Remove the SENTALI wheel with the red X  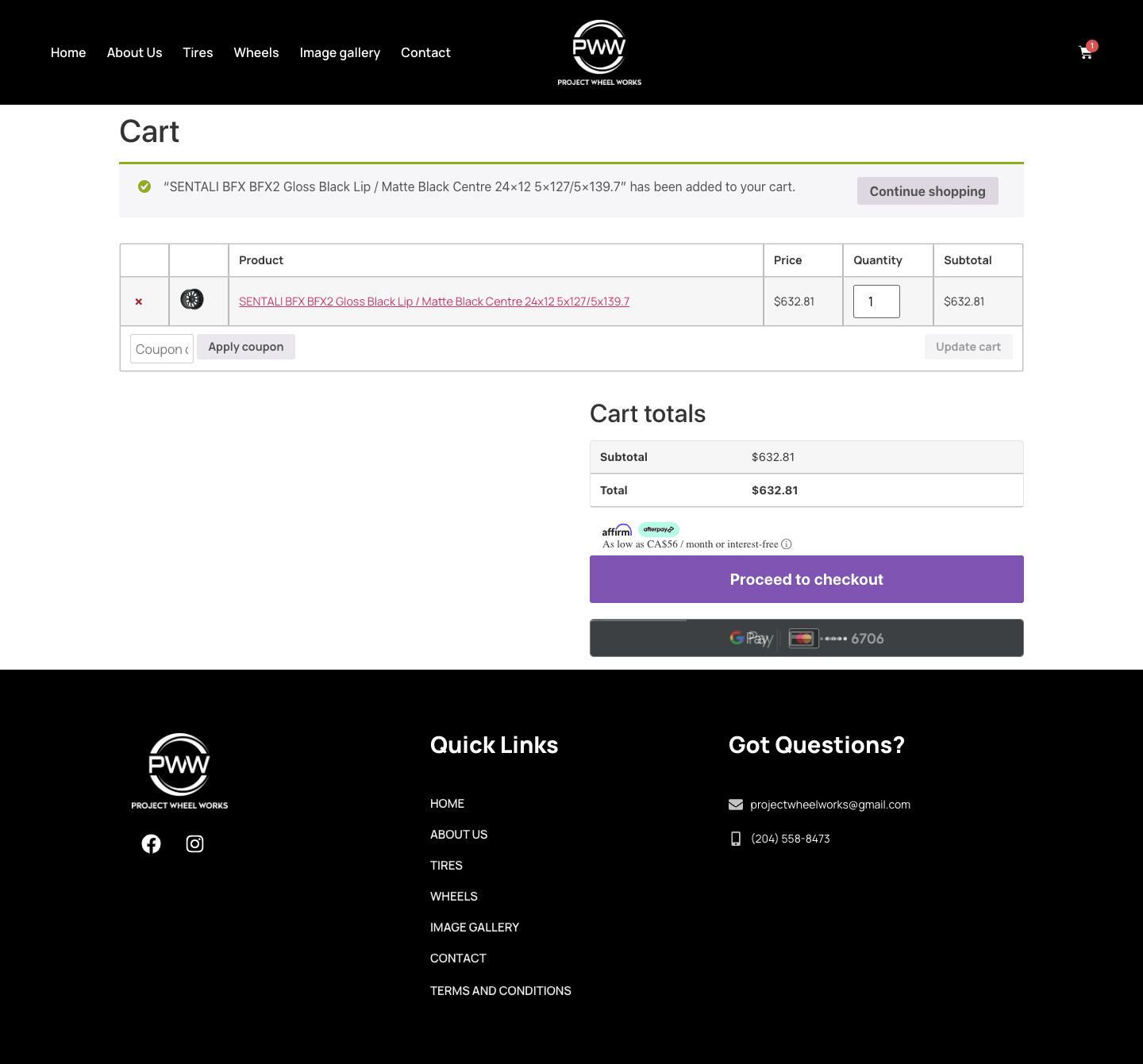[x=138, y=302]
